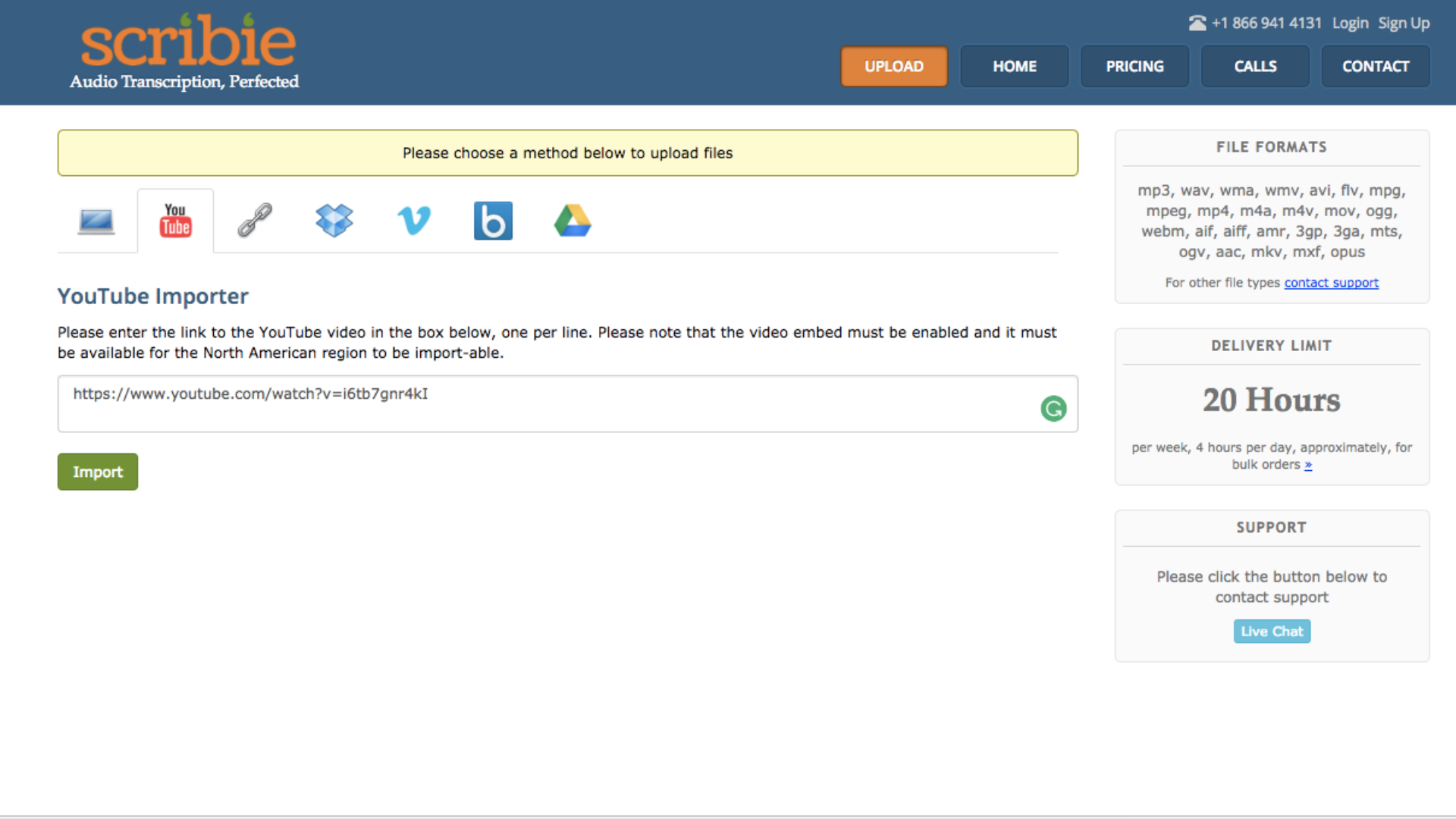Choose the Google Drive import icon
This screenshot has height=819, width=1456.
click(x=573, y=221)
